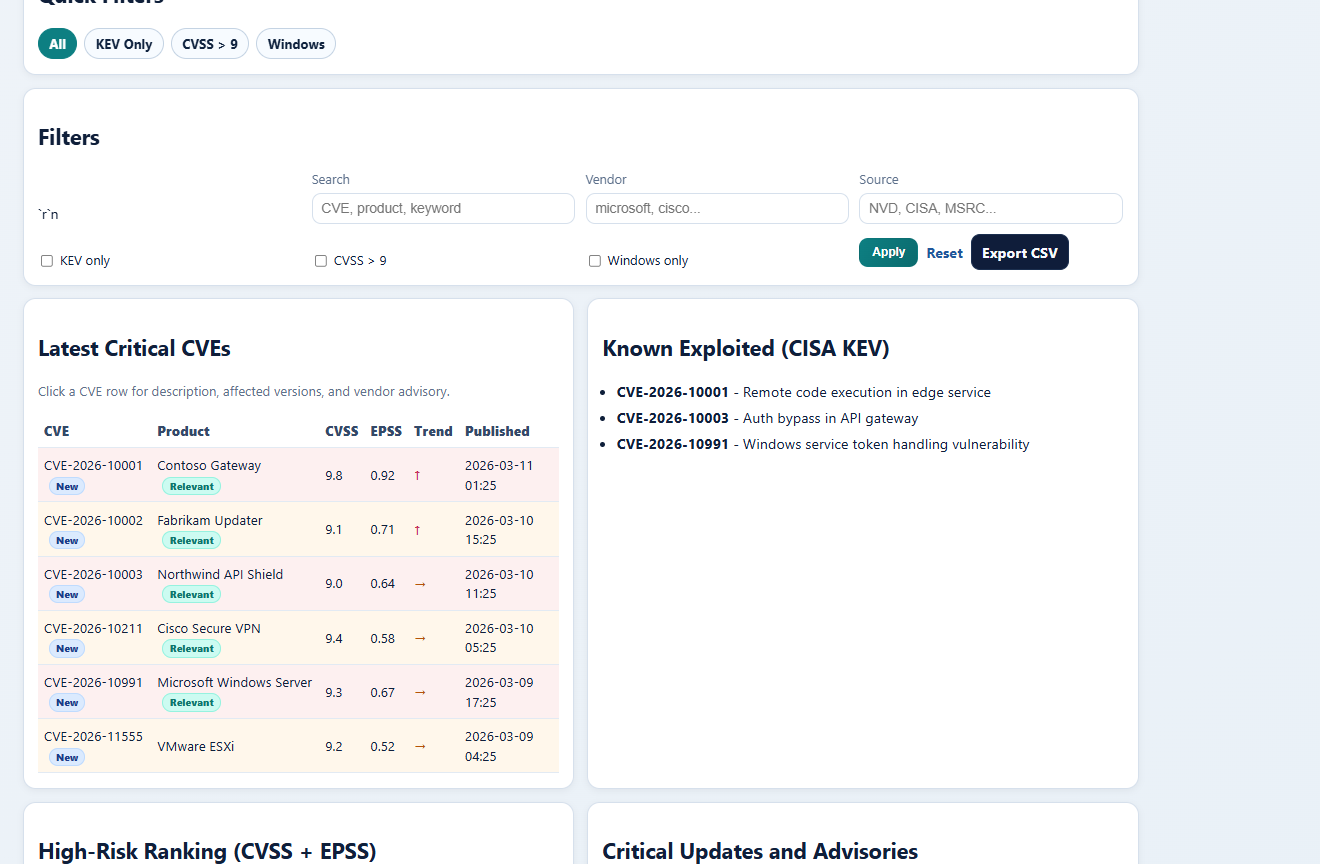The width and height of the screenshot is (1320, 864).
Task: Click the 'New' badge under CVE-2026-10002
Action: (67, 540)
